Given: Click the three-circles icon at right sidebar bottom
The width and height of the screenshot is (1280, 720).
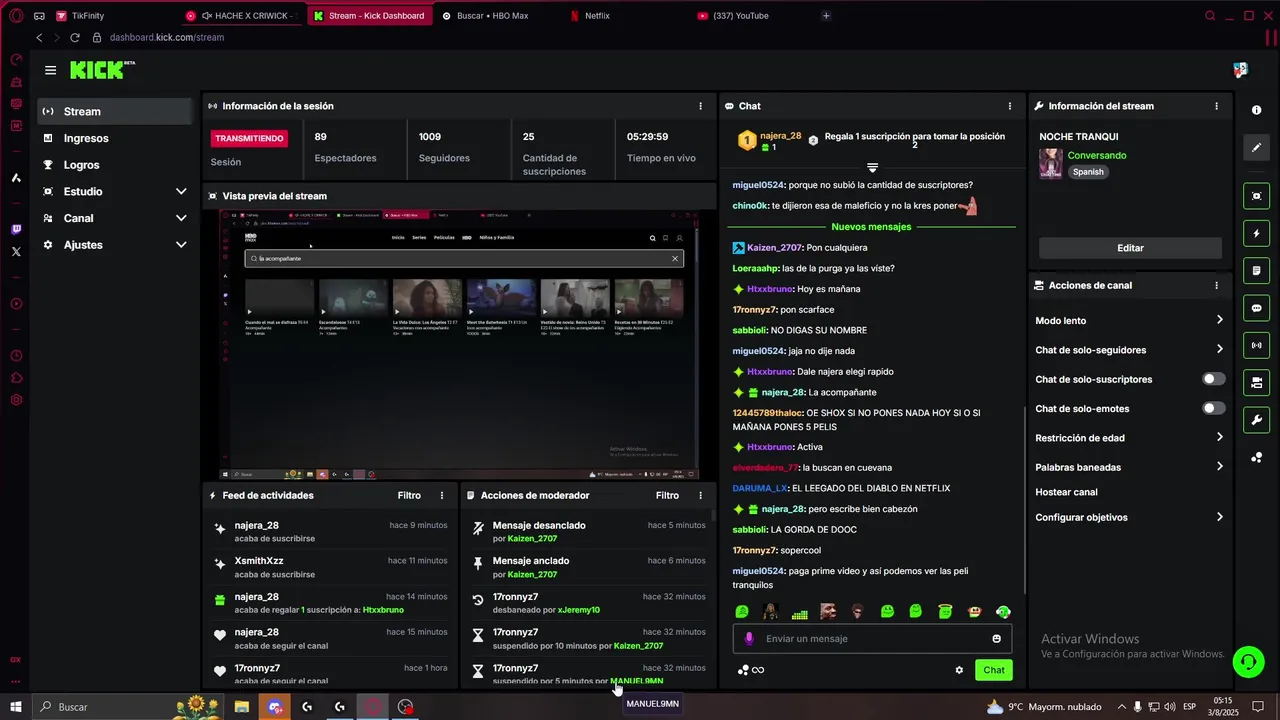Looking at the screenshot, I should coord(1257,458).
